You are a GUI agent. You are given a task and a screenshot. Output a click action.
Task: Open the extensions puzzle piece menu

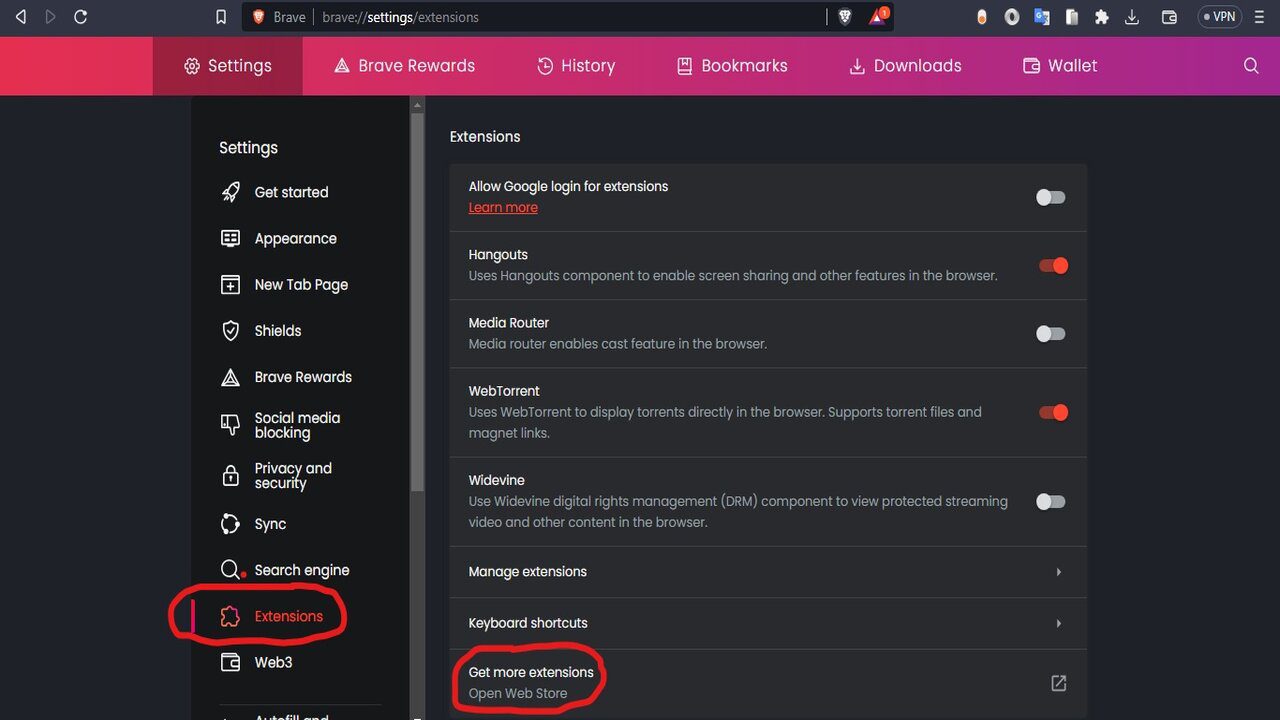point(1102,17)
